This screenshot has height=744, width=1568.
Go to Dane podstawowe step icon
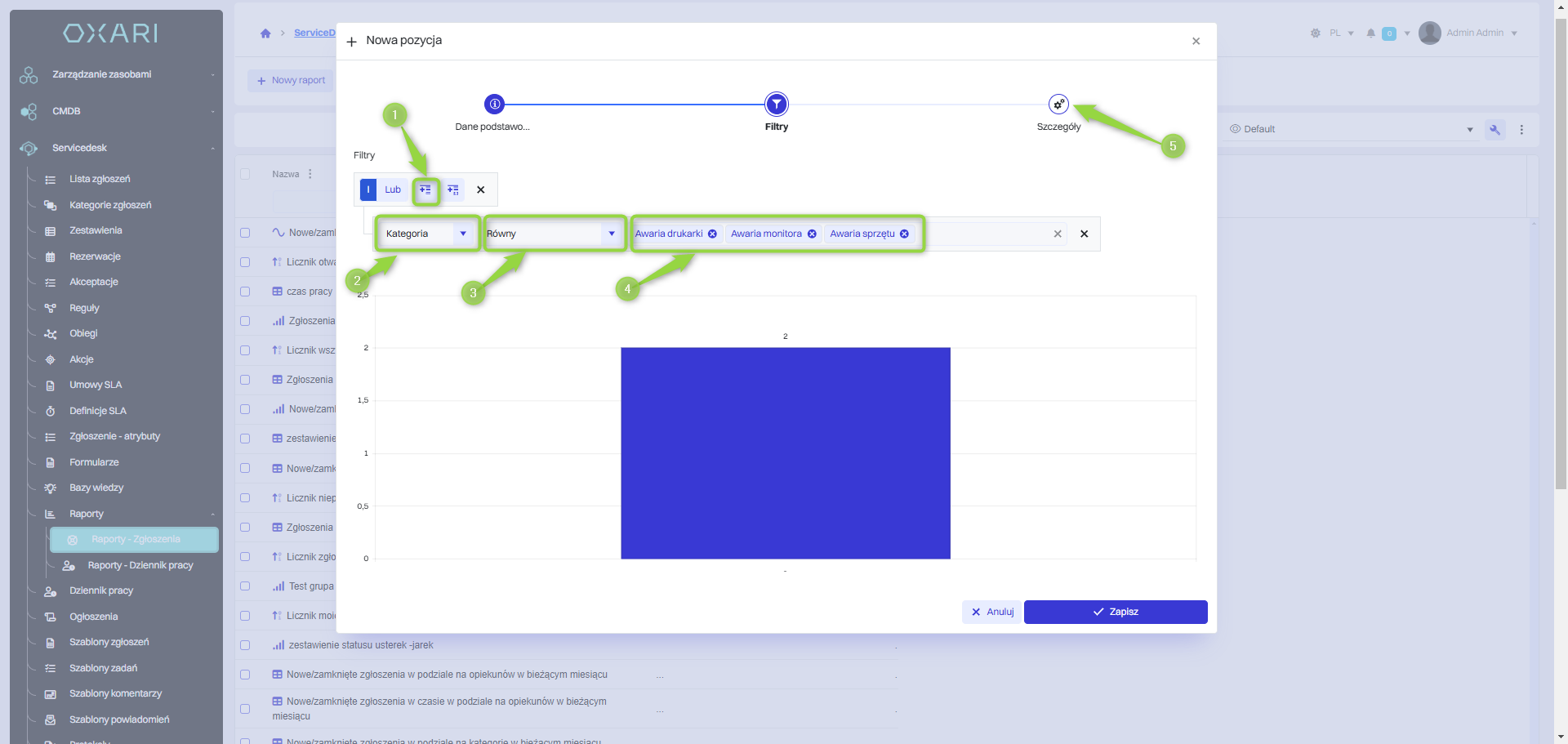tap(494, 105)
